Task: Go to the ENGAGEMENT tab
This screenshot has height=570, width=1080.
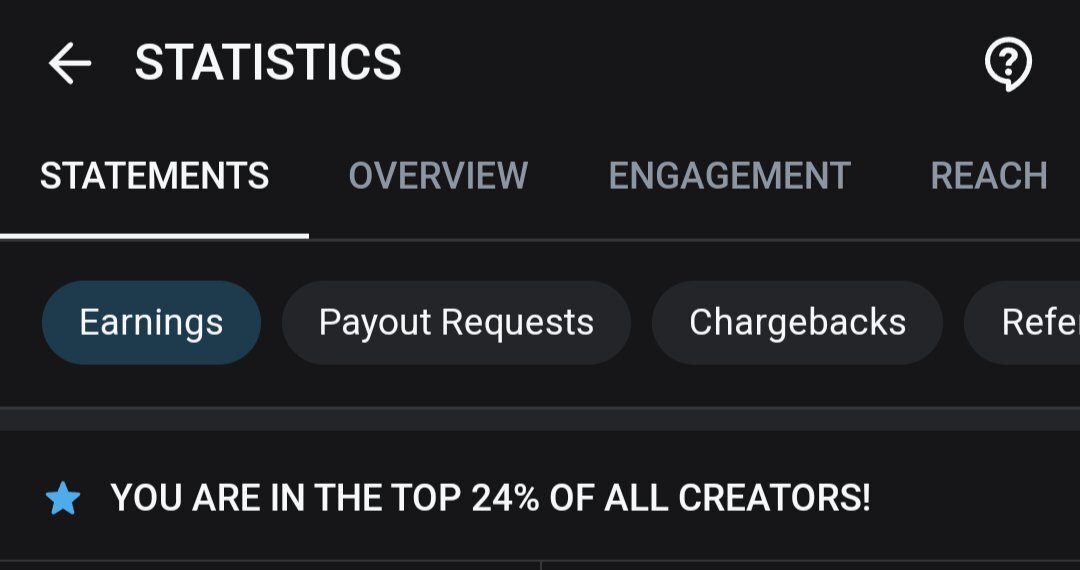Action: [729, 177]
